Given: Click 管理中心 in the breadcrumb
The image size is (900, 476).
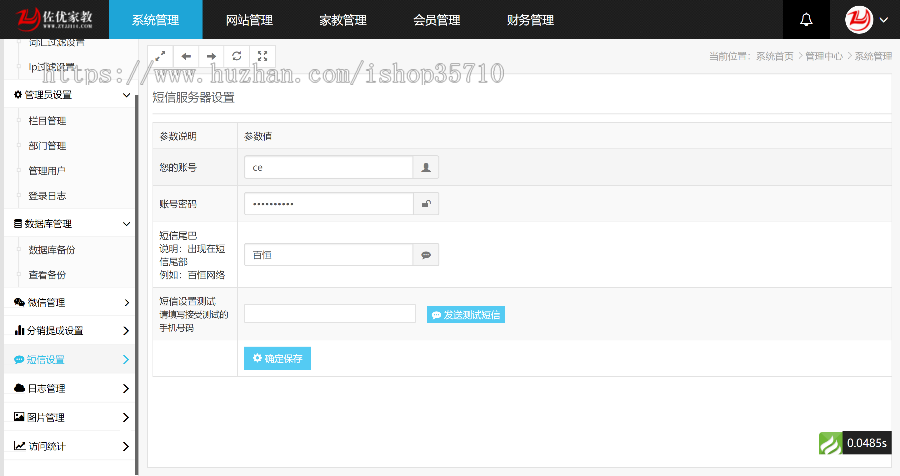Looking at the screenshot, I should [x=824, y=56].
